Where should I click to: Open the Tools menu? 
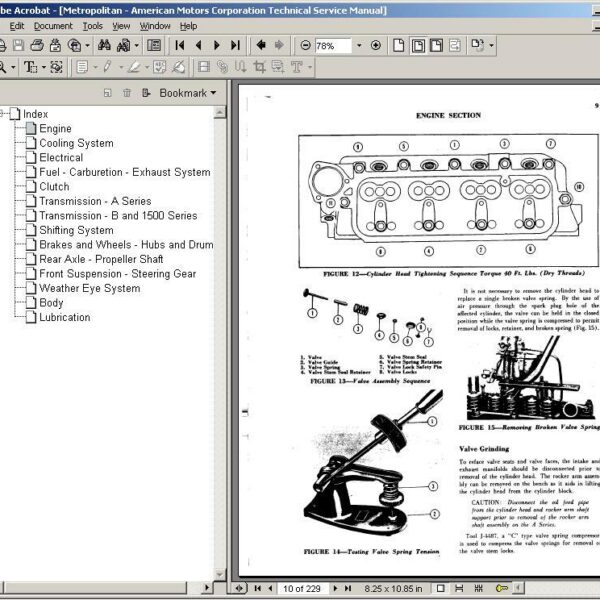[x=92, y=26]
